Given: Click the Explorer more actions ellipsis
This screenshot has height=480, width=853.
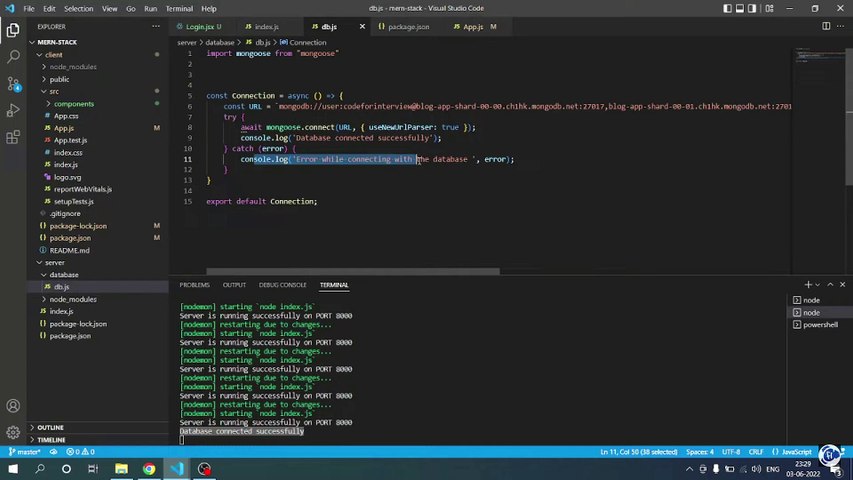Looking at the screenshot, I should coord(156,26).
